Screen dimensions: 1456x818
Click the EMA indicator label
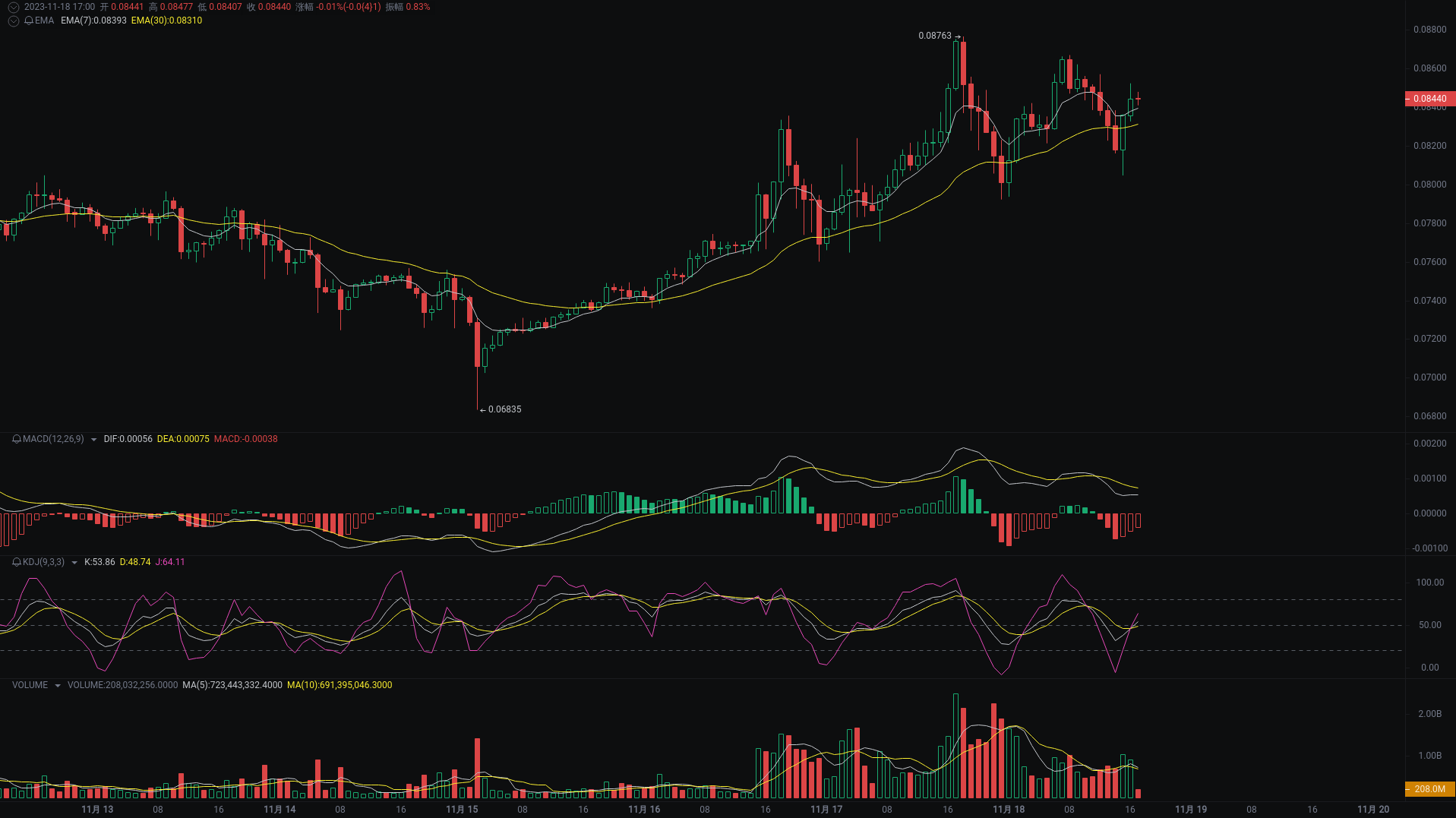(x=44, y=21)
